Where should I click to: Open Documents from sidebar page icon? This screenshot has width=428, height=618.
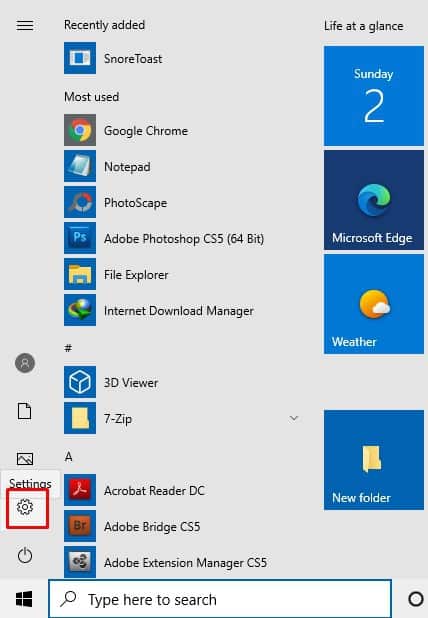point(25,411)
